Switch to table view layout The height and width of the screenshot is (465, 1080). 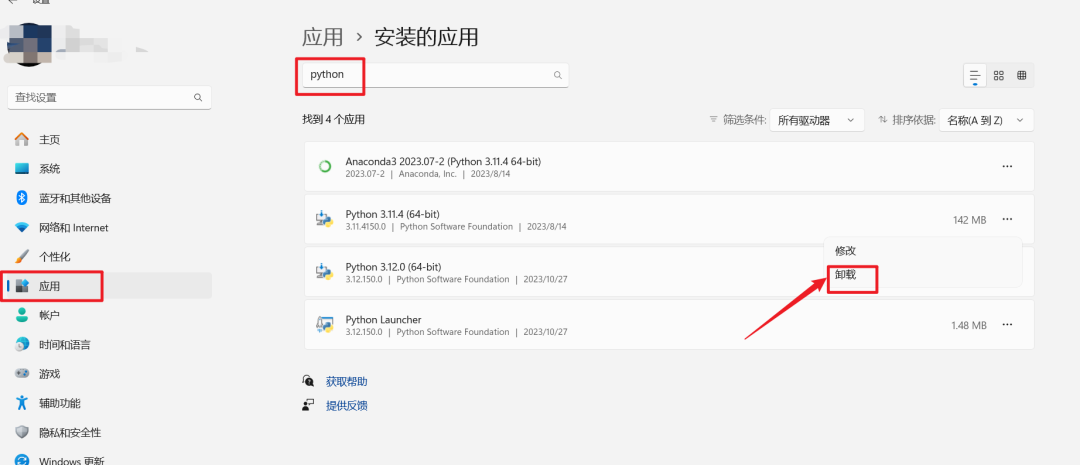click(x=1022, y=75)
